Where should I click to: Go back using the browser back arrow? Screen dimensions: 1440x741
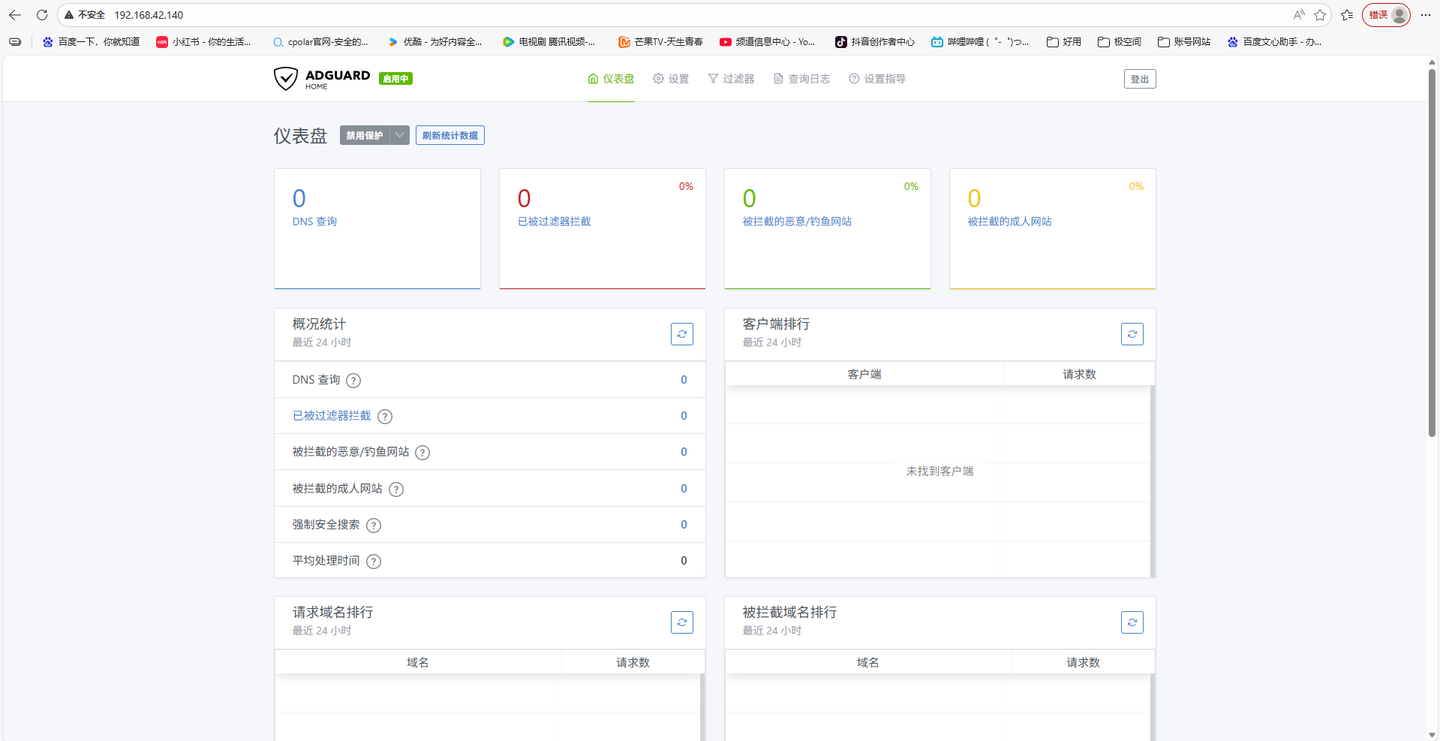(x=14, y=15)
